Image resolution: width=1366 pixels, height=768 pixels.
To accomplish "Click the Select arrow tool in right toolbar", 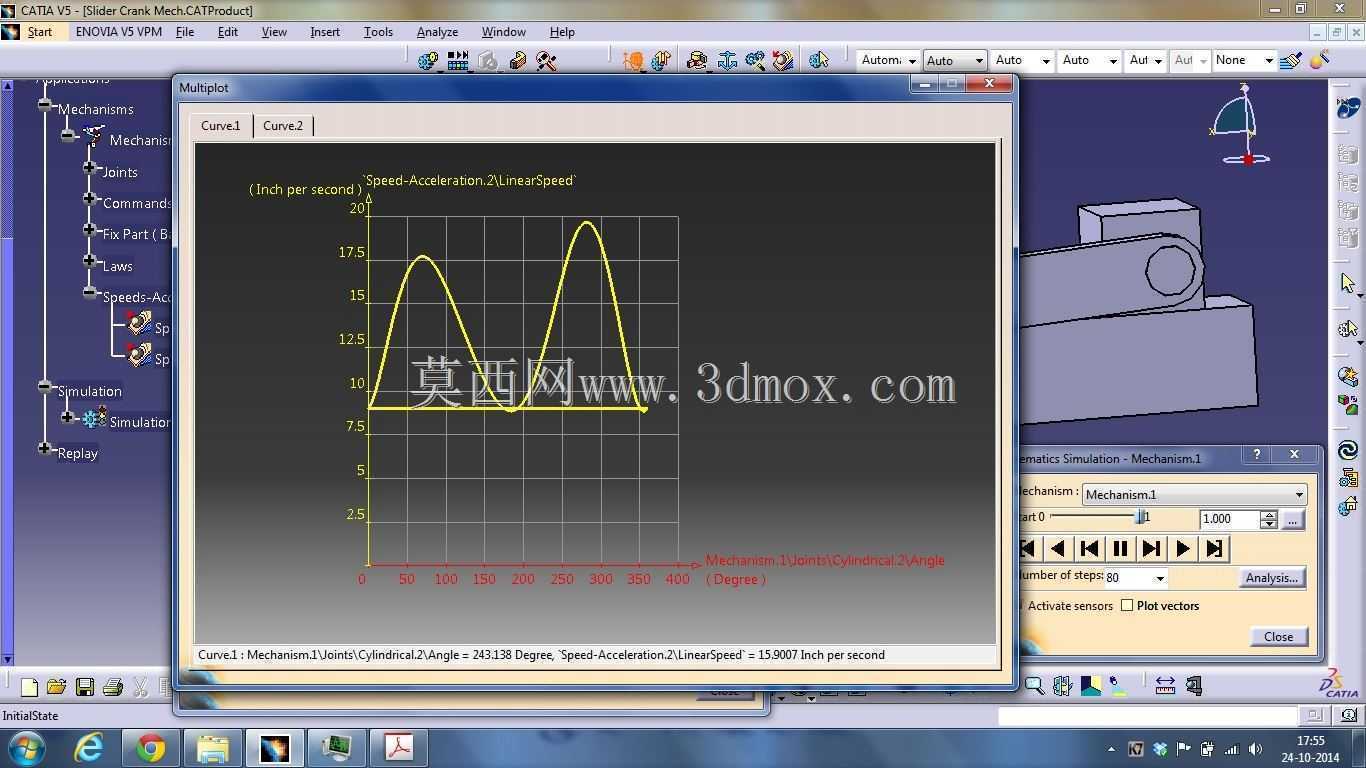I will pos(1348,284).
